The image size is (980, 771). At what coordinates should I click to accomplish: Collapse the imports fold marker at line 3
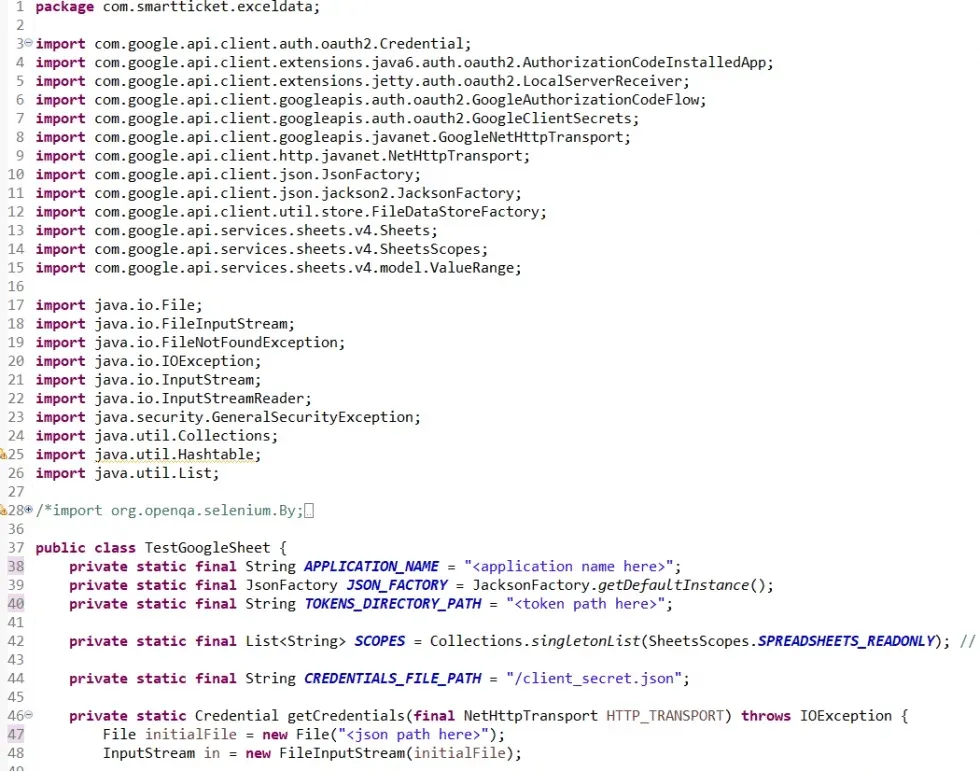point(28,43)
